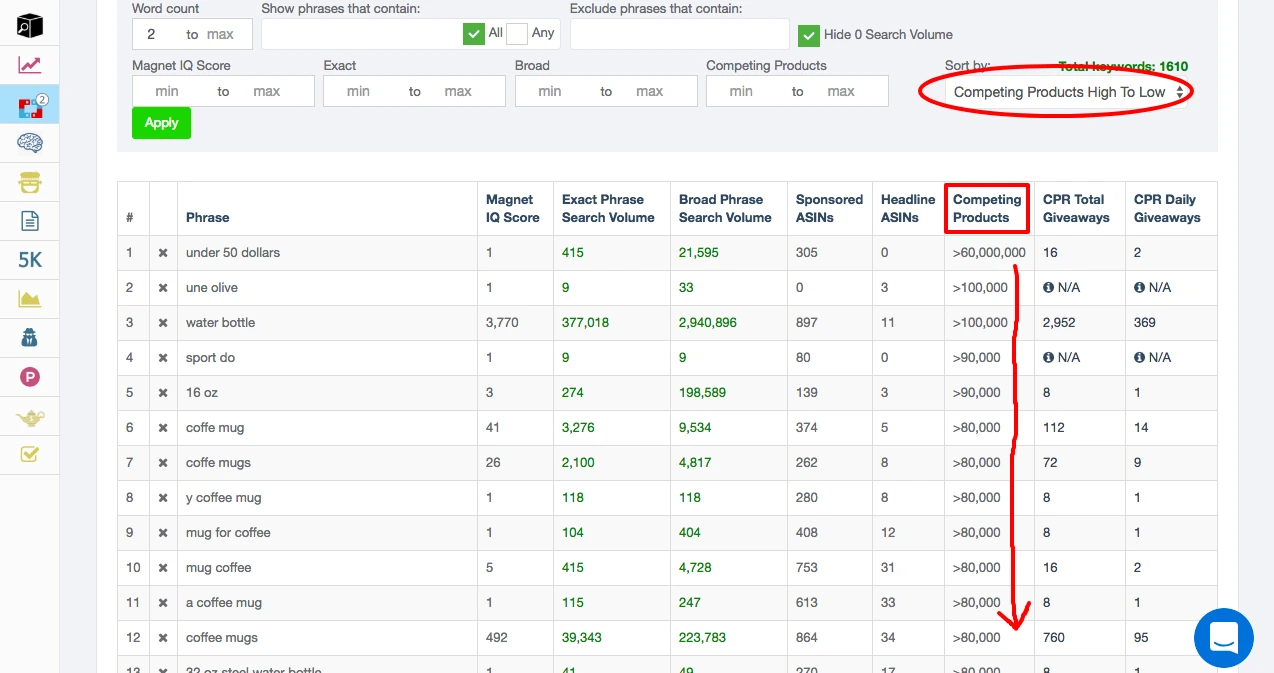Screen dimensions: 1274x673
Task: Click the Competing Products column header
Action: (x=986, y=208)
